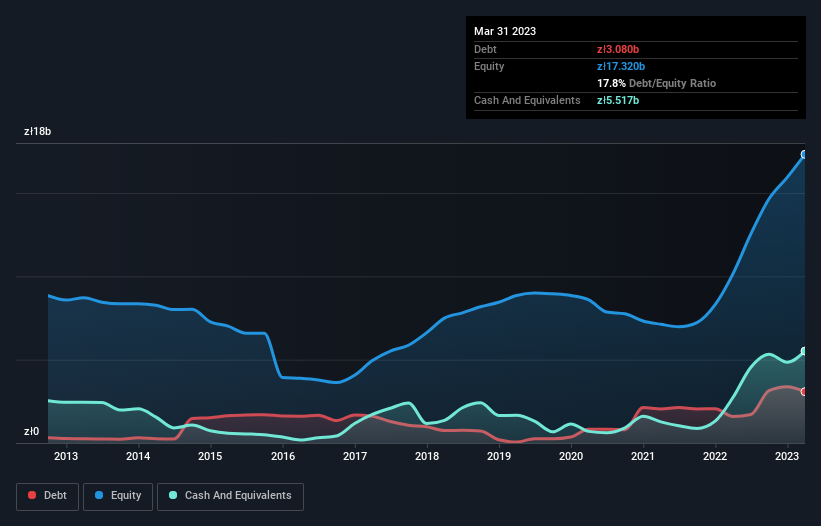Click the blue Equity endpoint marker
Image resolution: width=821 pixels, height=526 pixels.
tap(804, 154)
